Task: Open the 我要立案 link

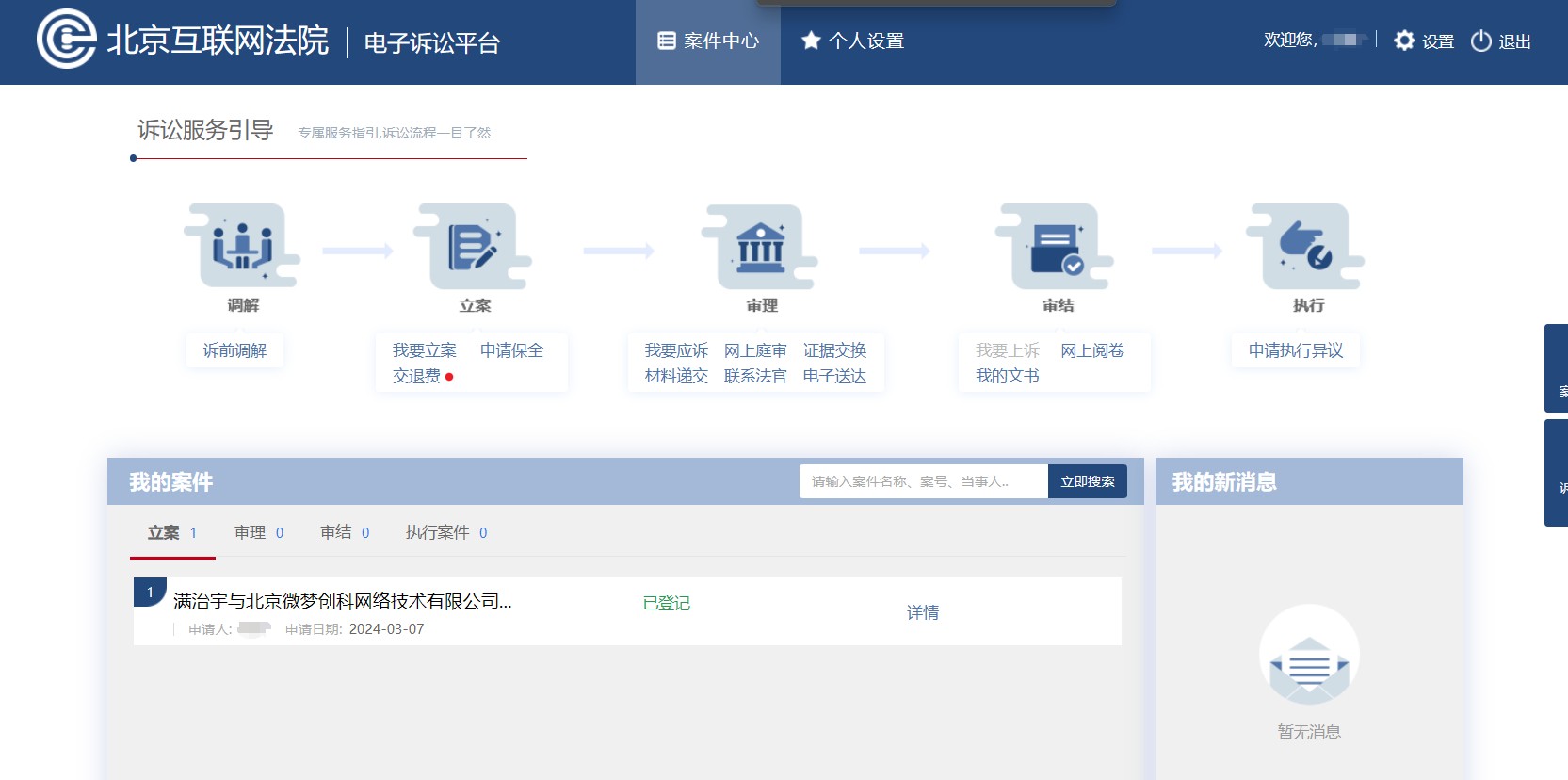Action: pos(425,350)
